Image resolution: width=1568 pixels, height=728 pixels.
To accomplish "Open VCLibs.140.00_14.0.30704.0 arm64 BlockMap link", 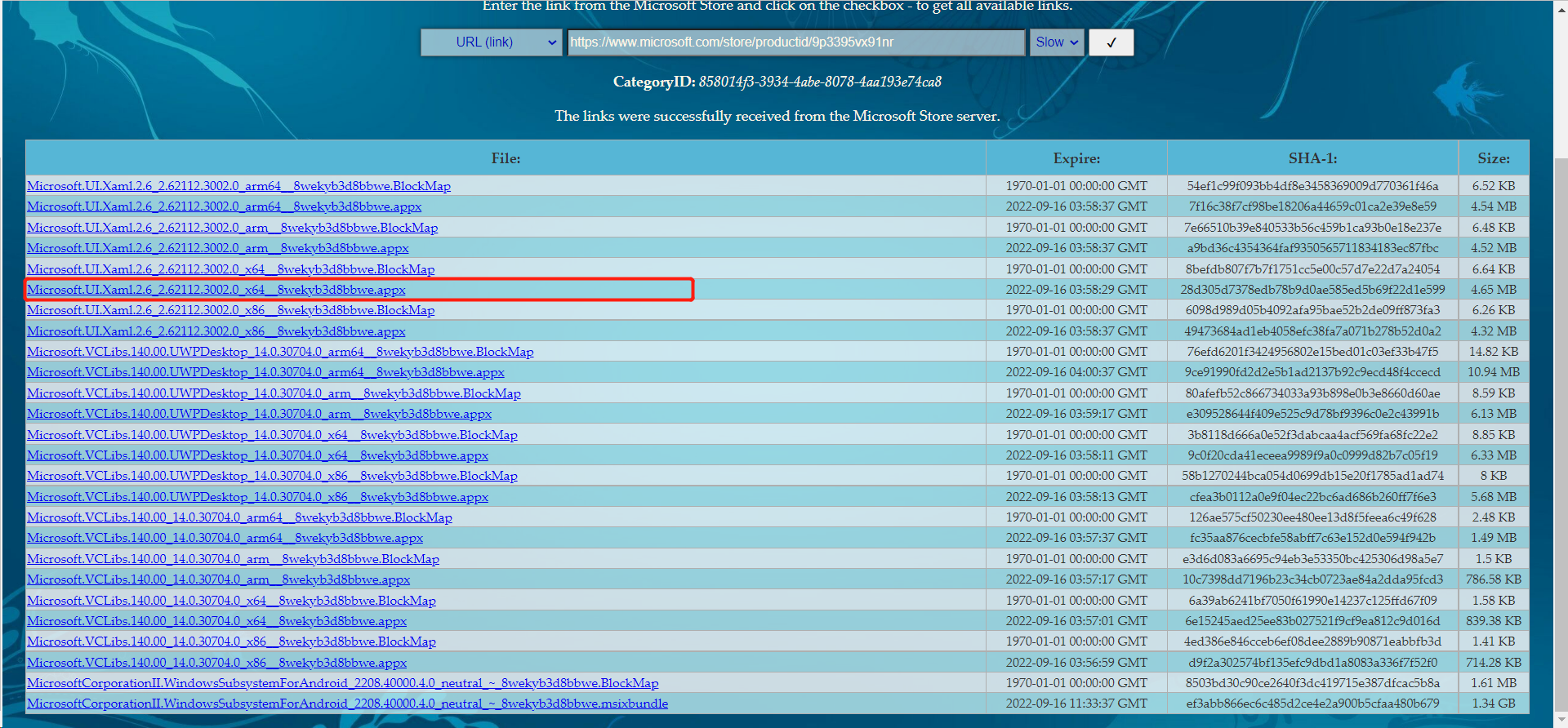I will 239,517.
